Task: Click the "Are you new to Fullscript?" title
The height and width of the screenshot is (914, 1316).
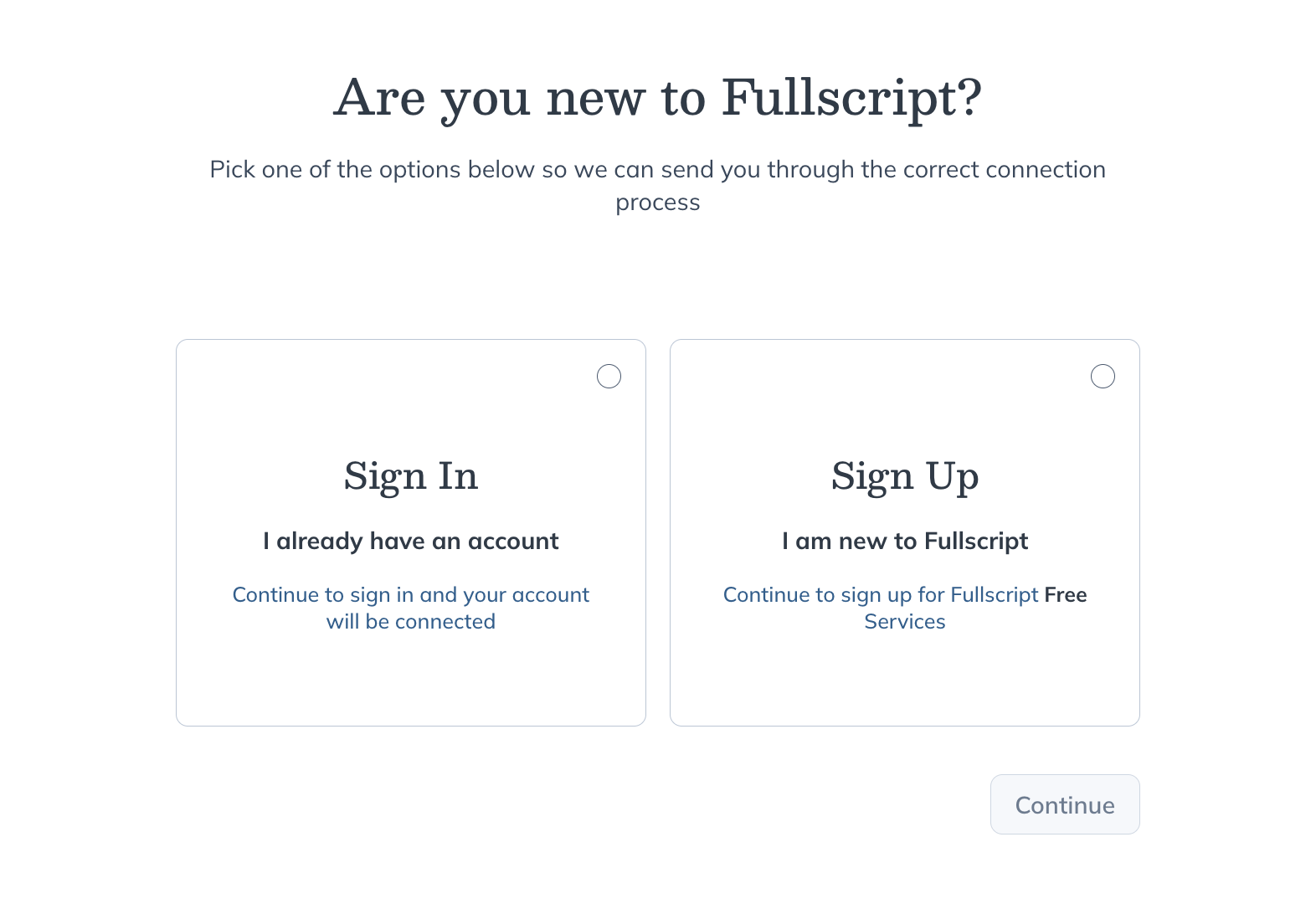Action: point(657,98)
